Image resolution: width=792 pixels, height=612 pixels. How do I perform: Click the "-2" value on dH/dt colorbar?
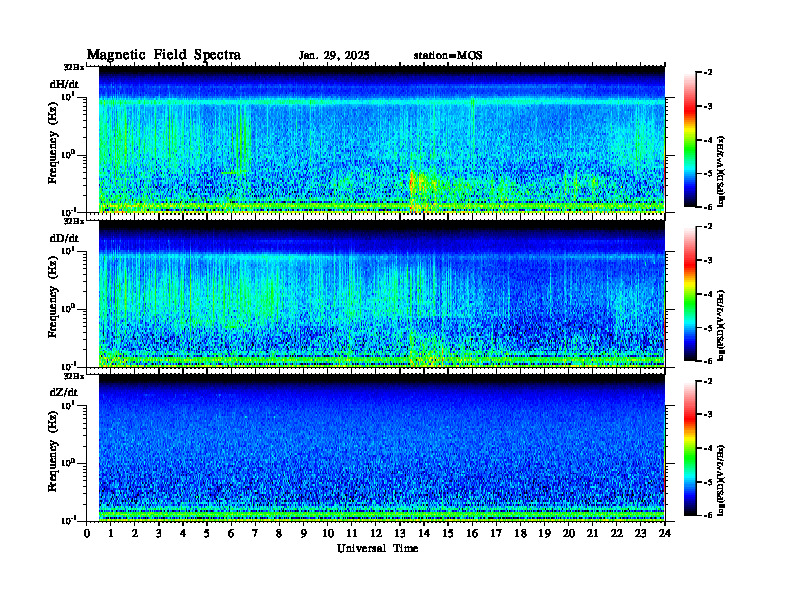coord(708,73)
